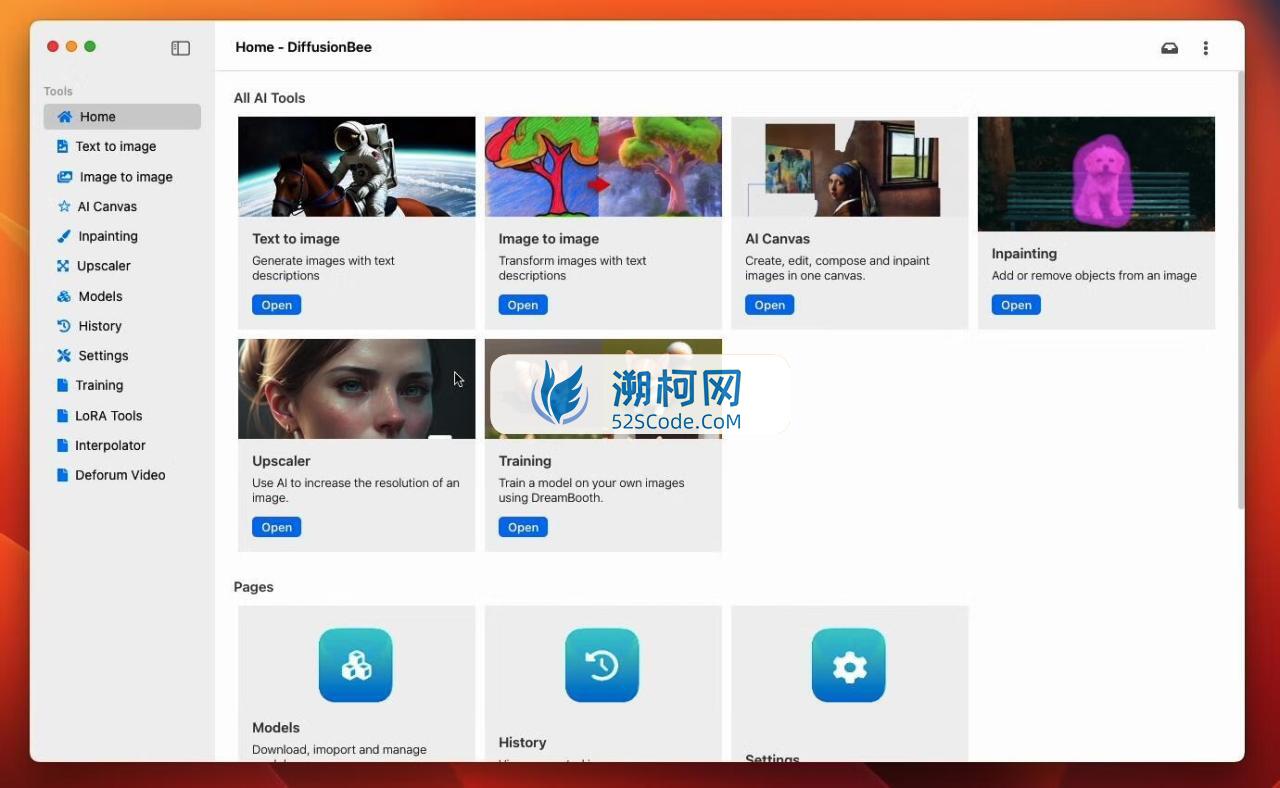Click Open button under Text to image
Viewport: 1280px width, 788px height.
pos(277,305)
